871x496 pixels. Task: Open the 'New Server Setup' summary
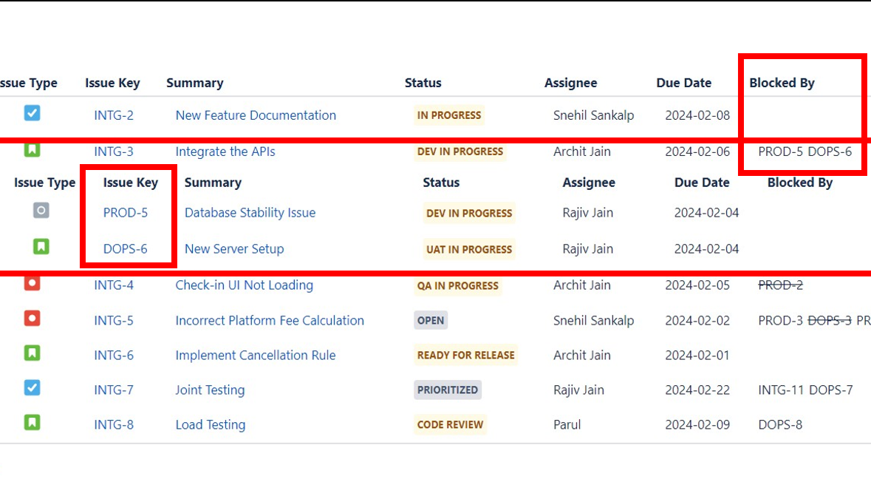[x=234, y=249]
